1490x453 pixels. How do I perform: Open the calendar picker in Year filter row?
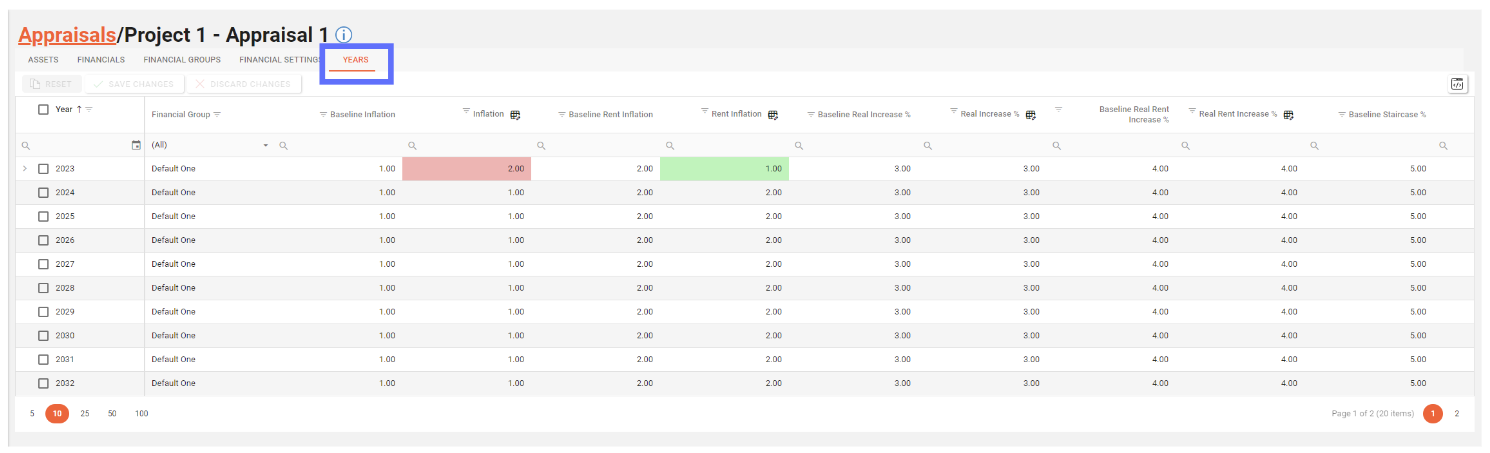(136, 146)
